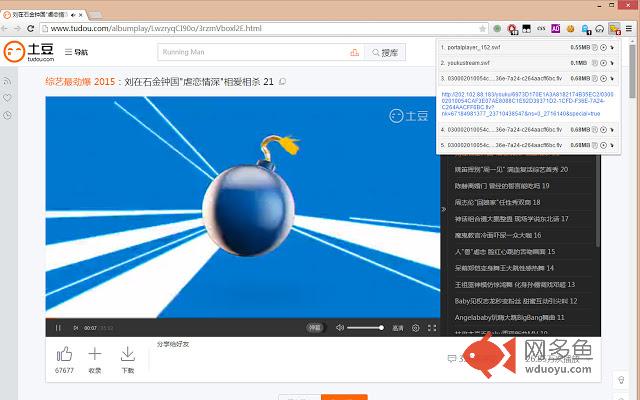Copy link of portalplayer_152.swf row

point(595,47)
